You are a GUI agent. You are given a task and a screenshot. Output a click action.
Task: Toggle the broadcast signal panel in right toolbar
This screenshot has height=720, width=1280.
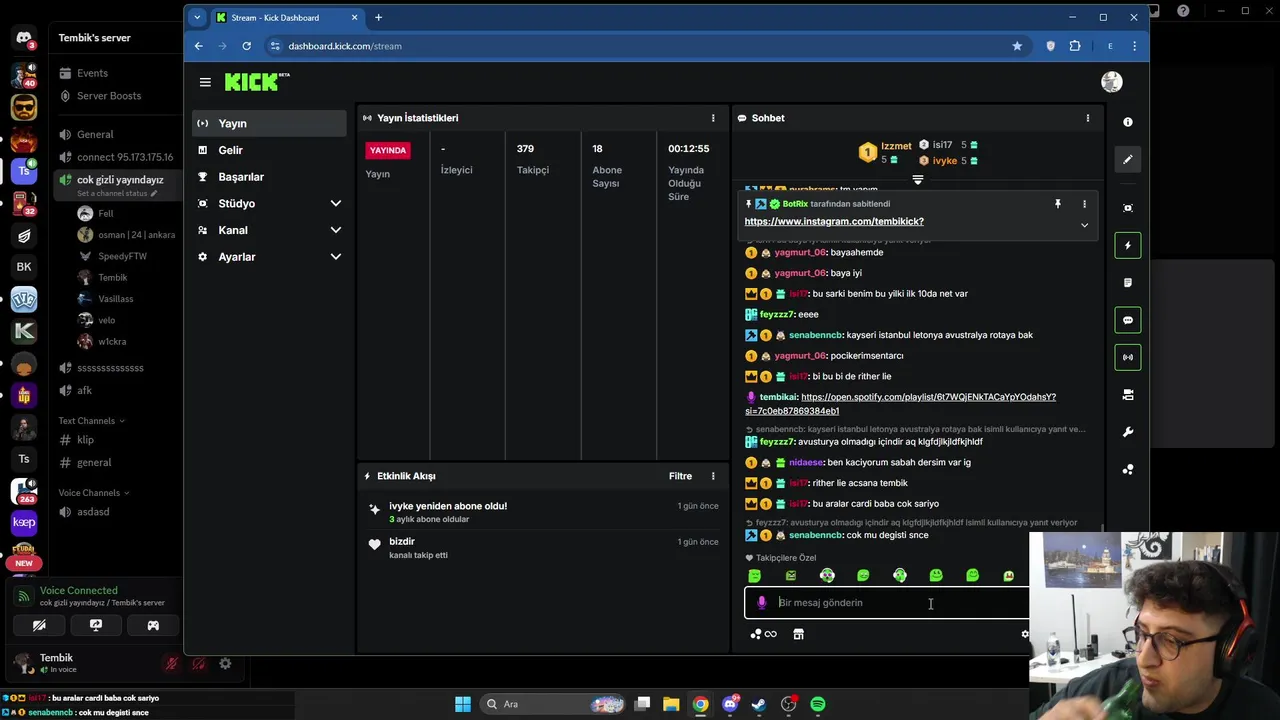1128,357
